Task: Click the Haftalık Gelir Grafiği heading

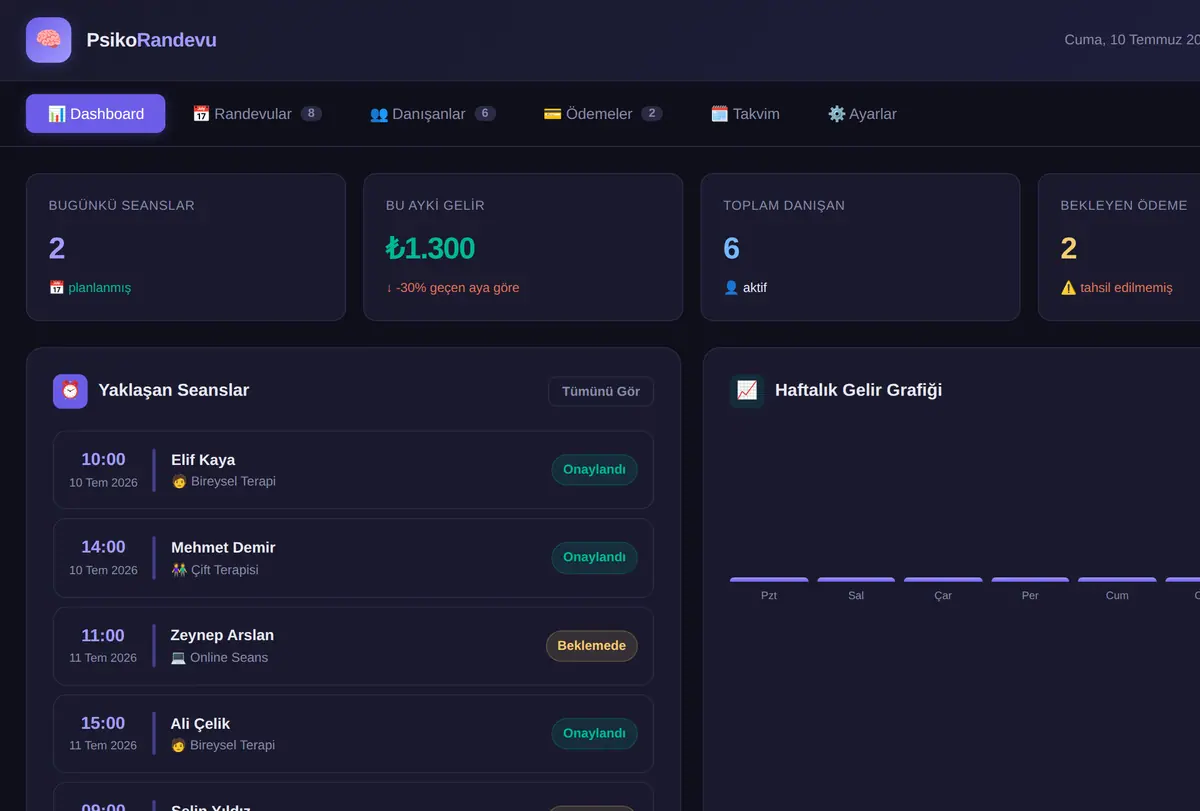Action: click(x=858, y=390)
